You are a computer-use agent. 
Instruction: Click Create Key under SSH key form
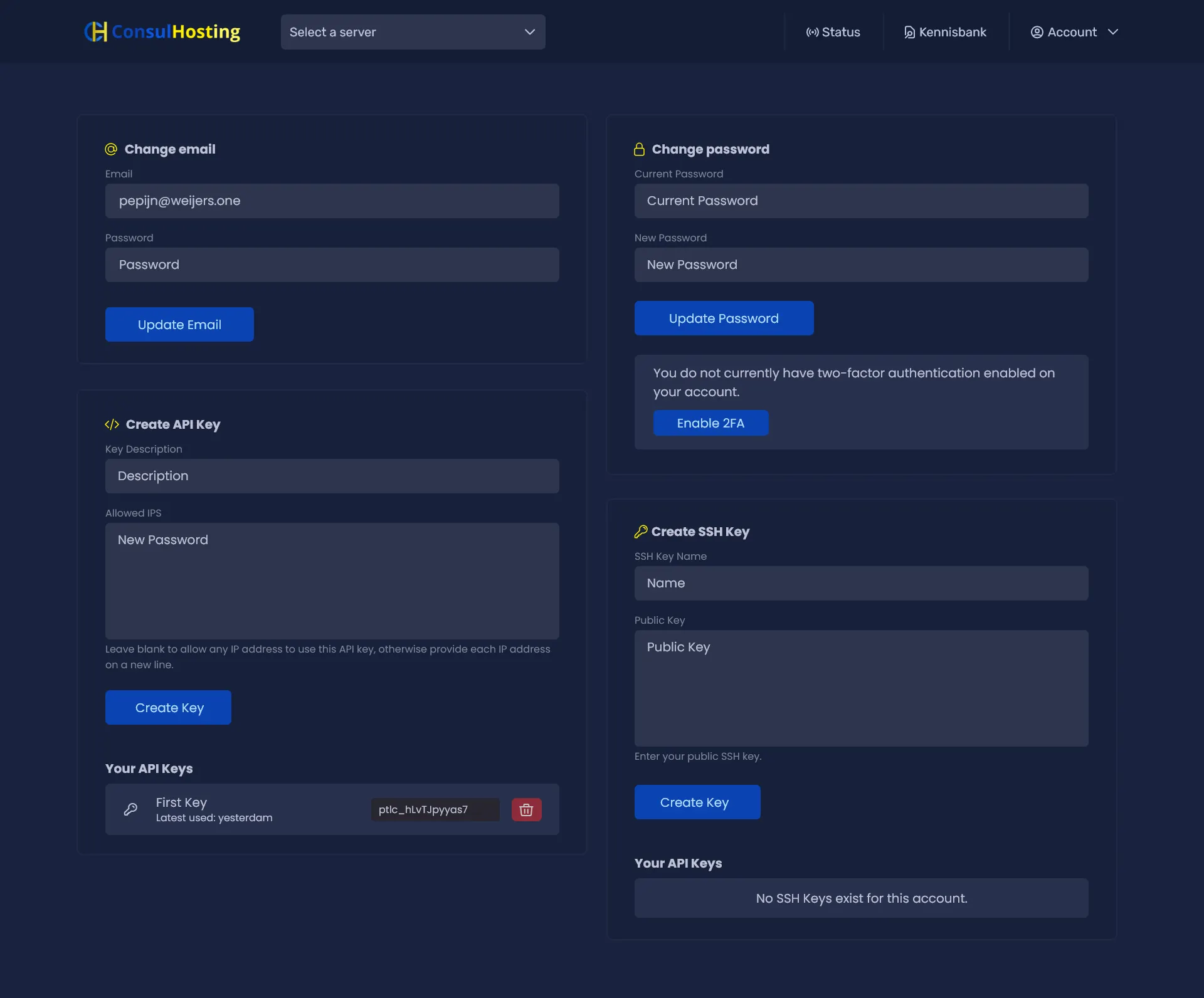(x=697, y=802)
